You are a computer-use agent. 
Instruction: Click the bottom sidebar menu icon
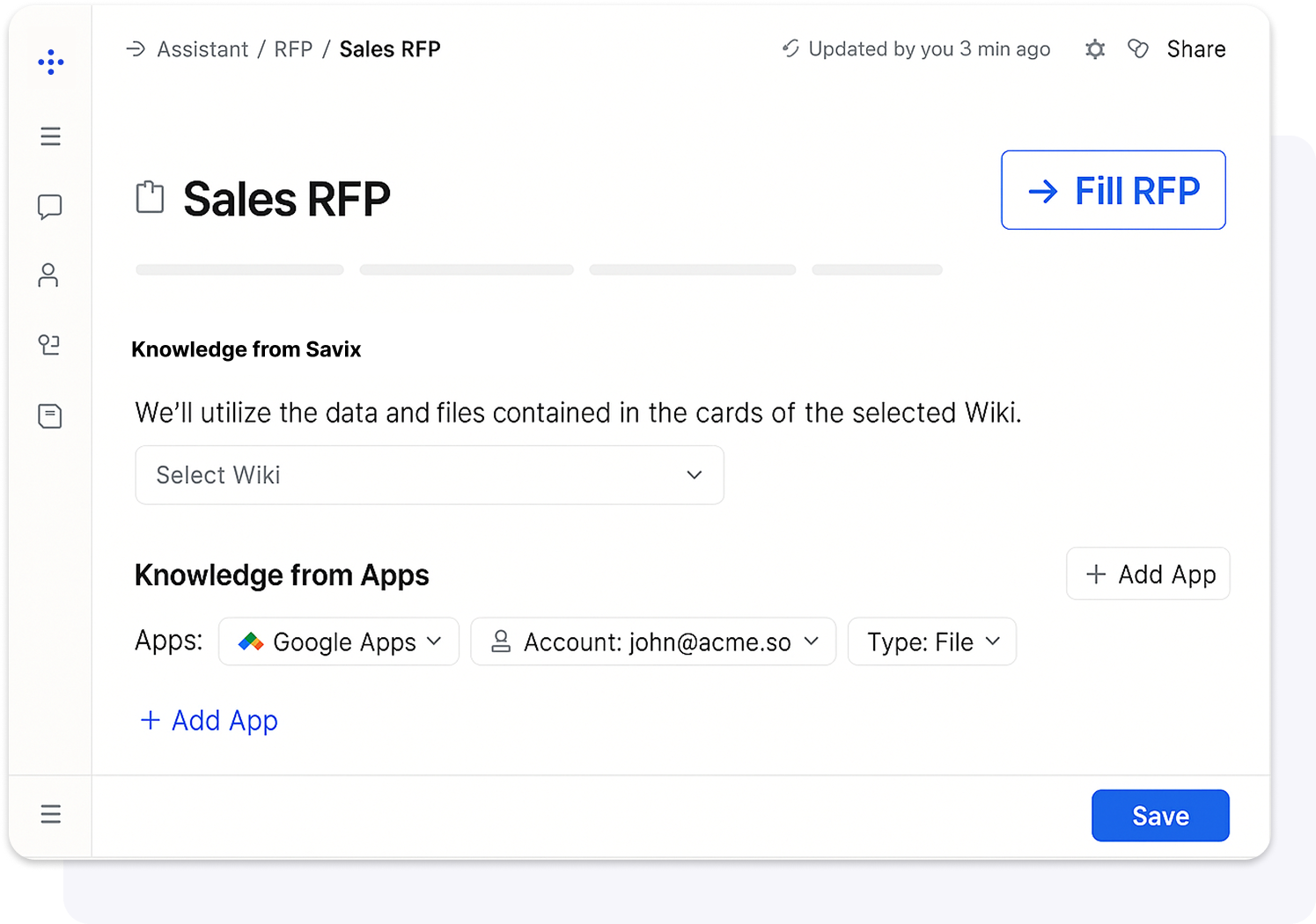[x=50, y=814]
